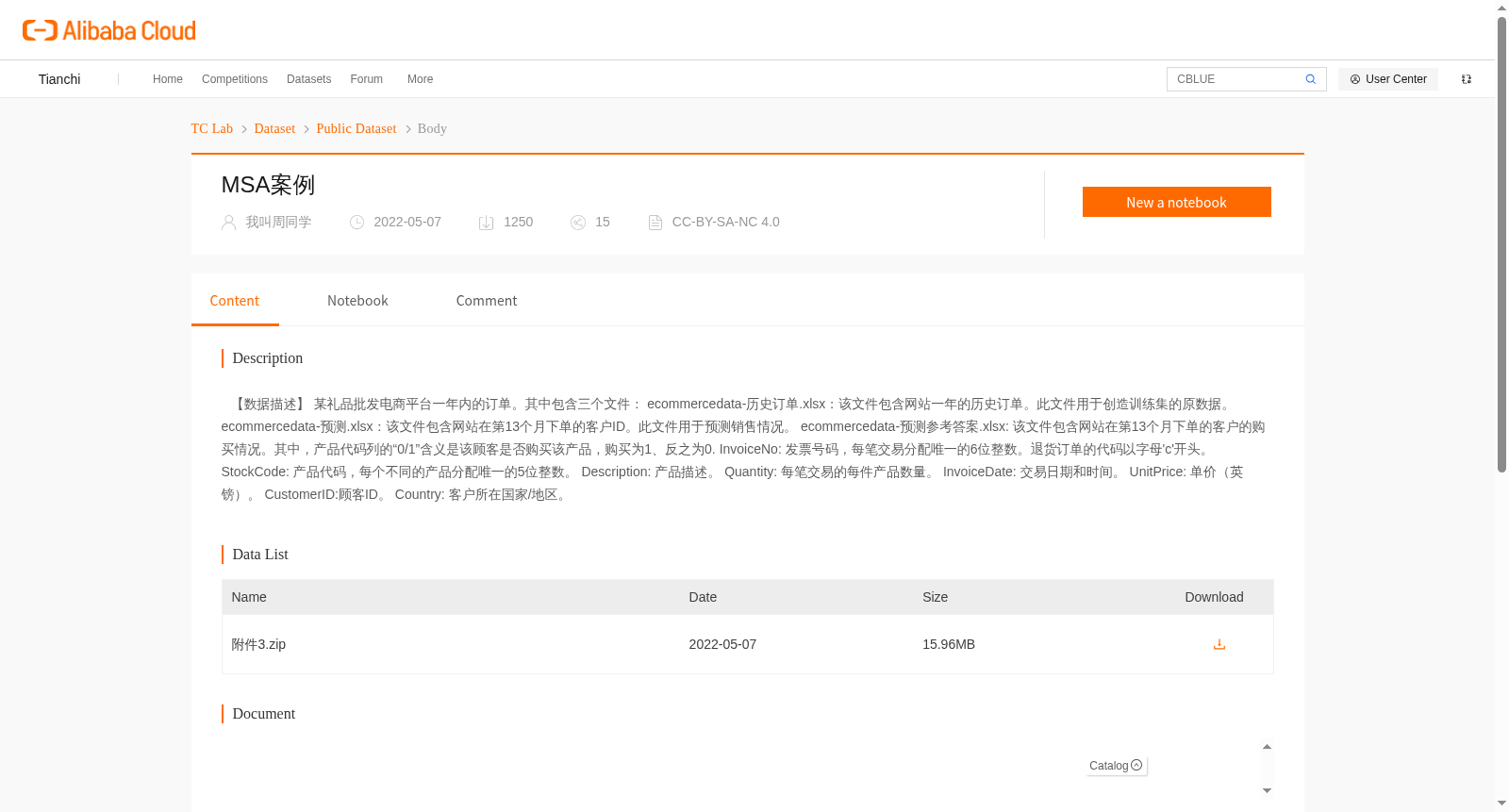This screenshot has height=812, width=1509.
Task: Click the Size column header
Action: click(x=935, y=597)
